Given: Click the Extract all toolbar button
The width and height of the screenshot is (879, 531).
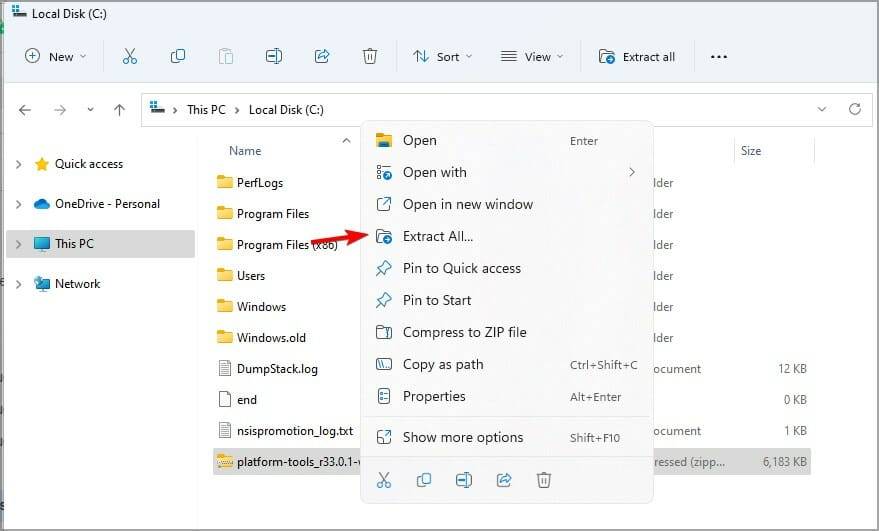Looking at the screenshot, I should point(637,57).
